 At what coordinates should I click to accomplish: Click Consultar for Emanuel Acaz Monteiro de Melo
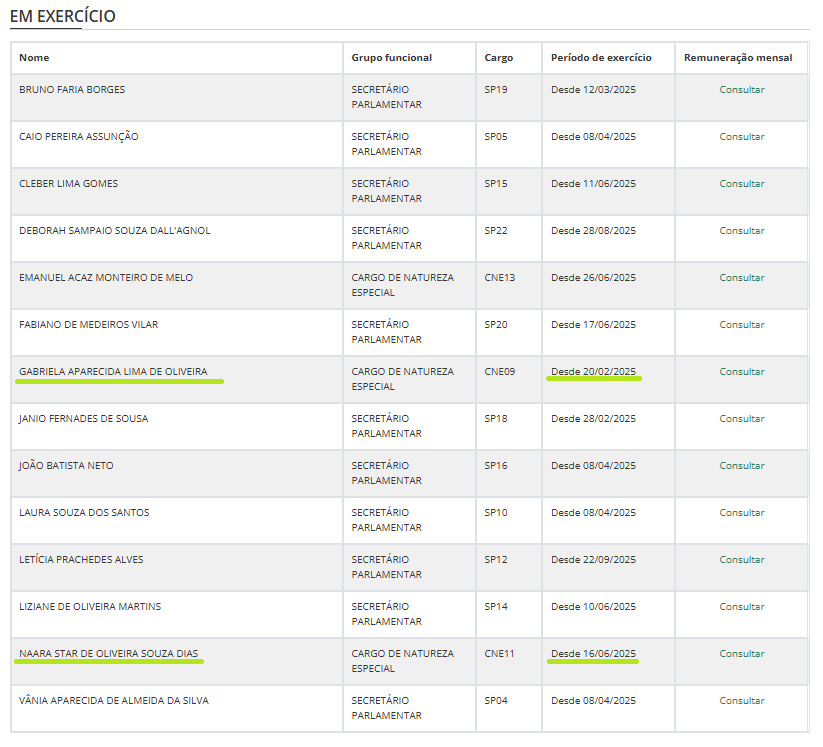(741, 278)
